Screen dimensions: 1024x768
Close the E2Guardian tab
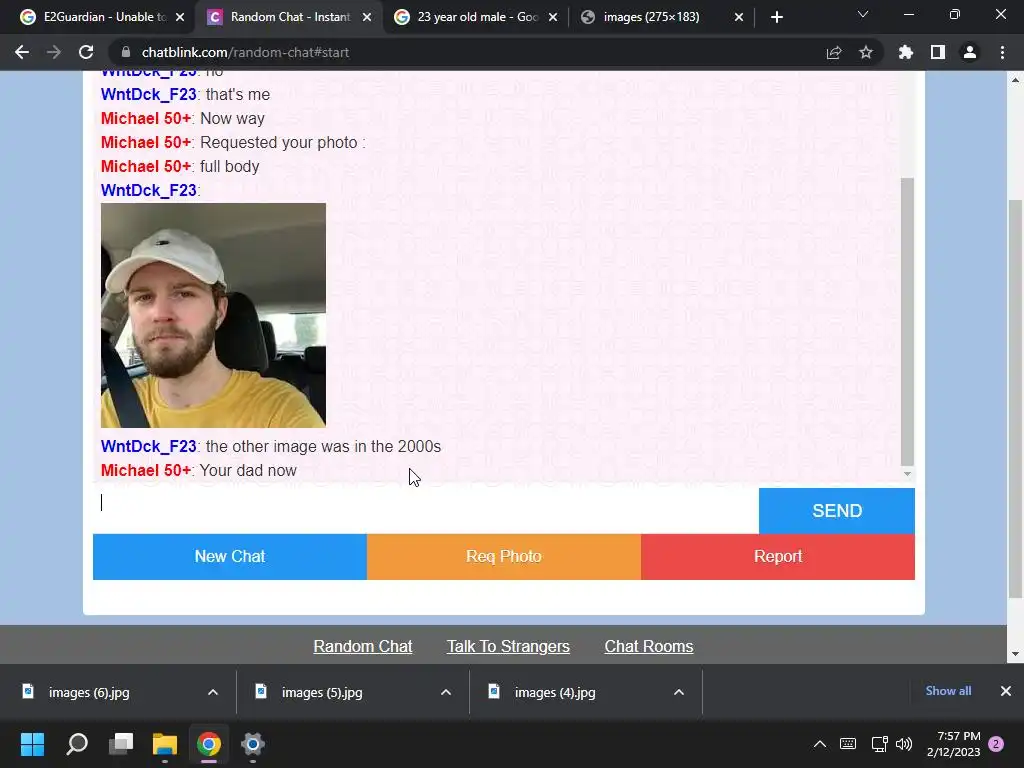[180, 17]
